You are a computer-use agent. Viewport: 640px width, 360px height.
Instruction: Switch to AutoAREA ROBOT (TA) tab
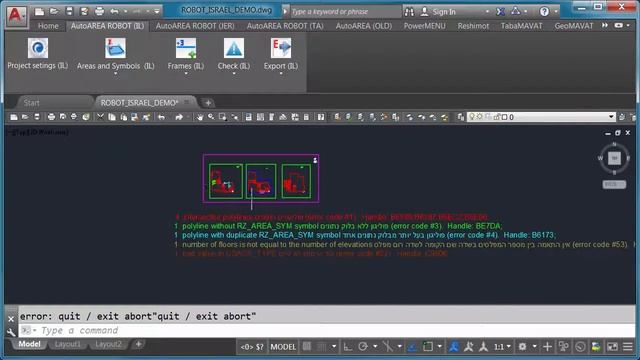pyautogui.click(x=285, y=26)
